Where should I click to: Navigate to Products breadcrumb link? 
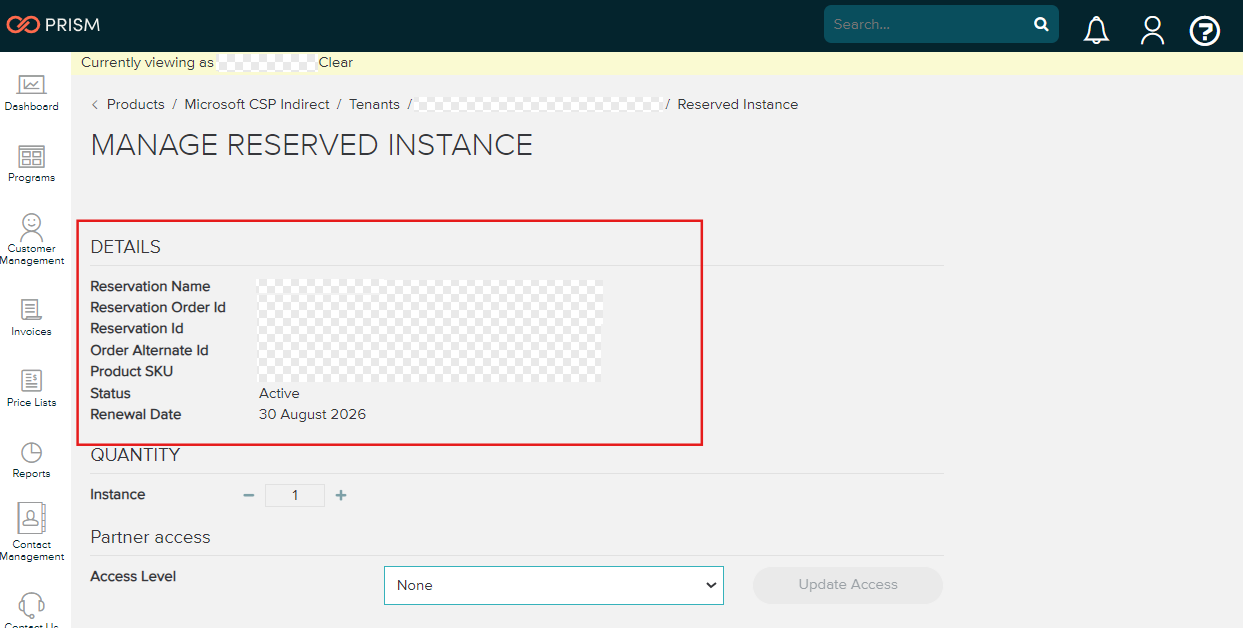coord(135,104)
